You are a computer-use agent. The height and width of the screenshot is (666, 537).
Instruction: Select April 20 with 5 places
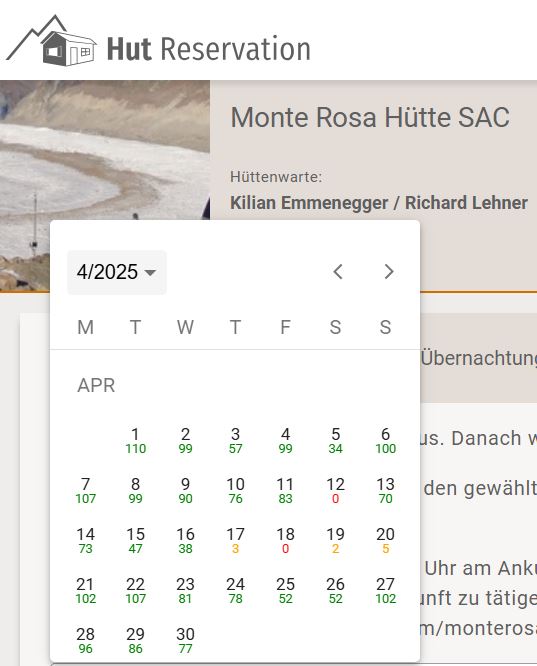(385, 541)
